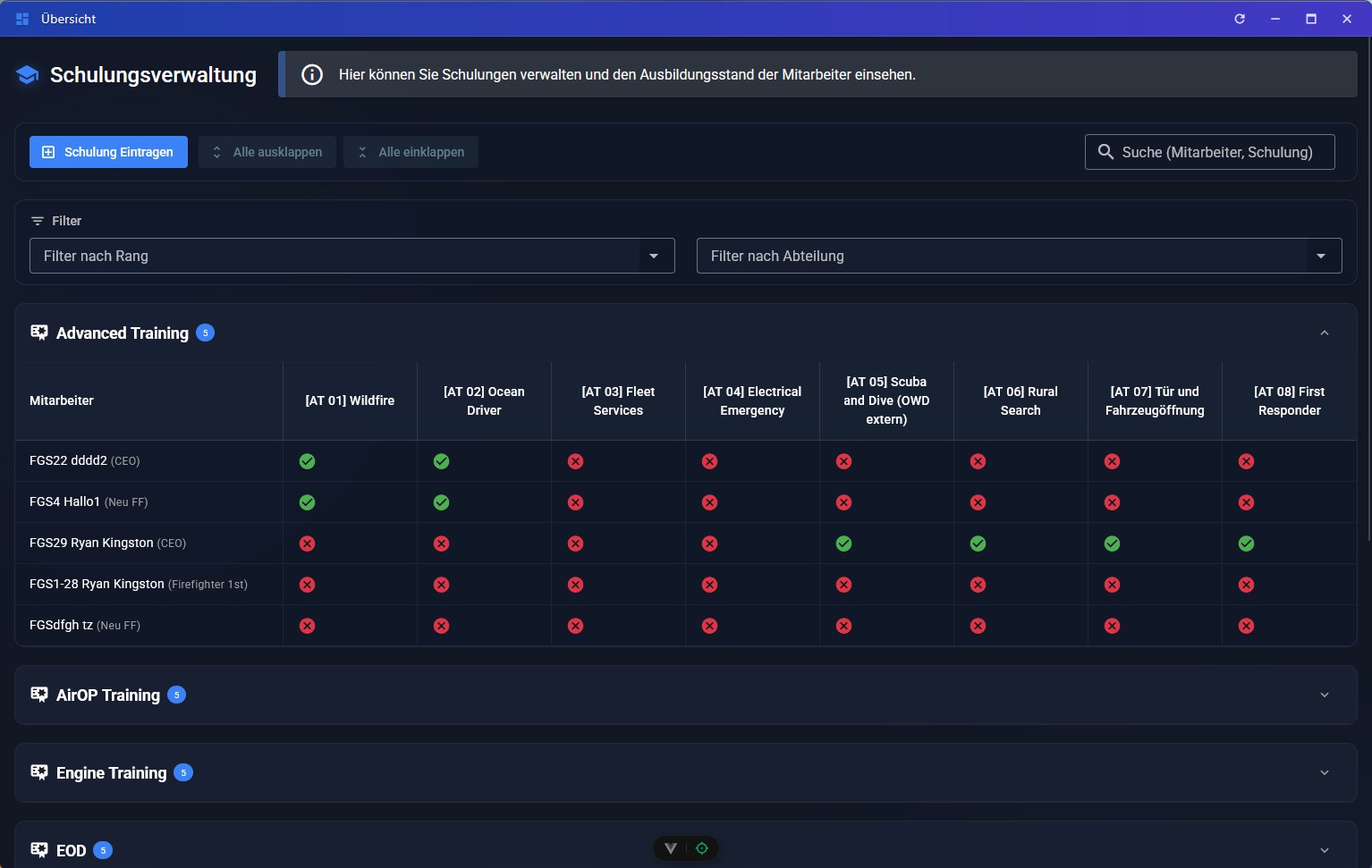
Task: Toggle AT 05 Scuba for FGS29 Ryan Kingston
Action: (x=843, y=544)
